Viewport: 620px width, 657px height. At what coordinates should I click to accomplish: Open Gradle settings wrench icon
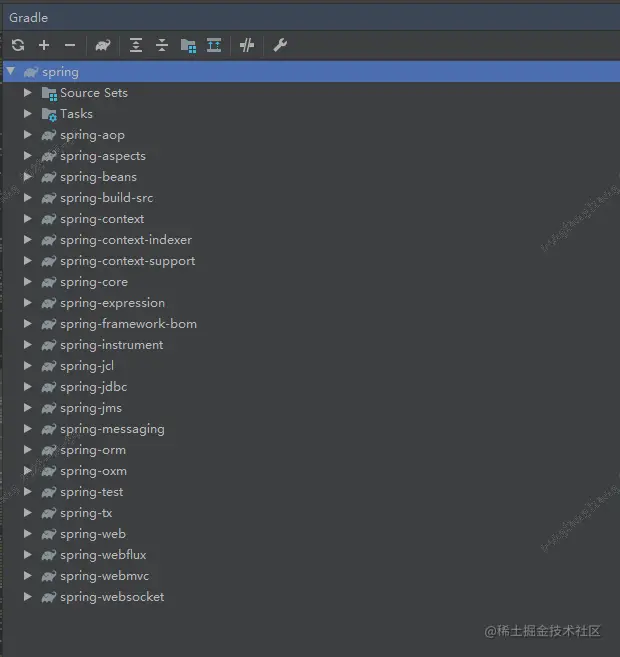pyautogui.click(x=280, y=45)
